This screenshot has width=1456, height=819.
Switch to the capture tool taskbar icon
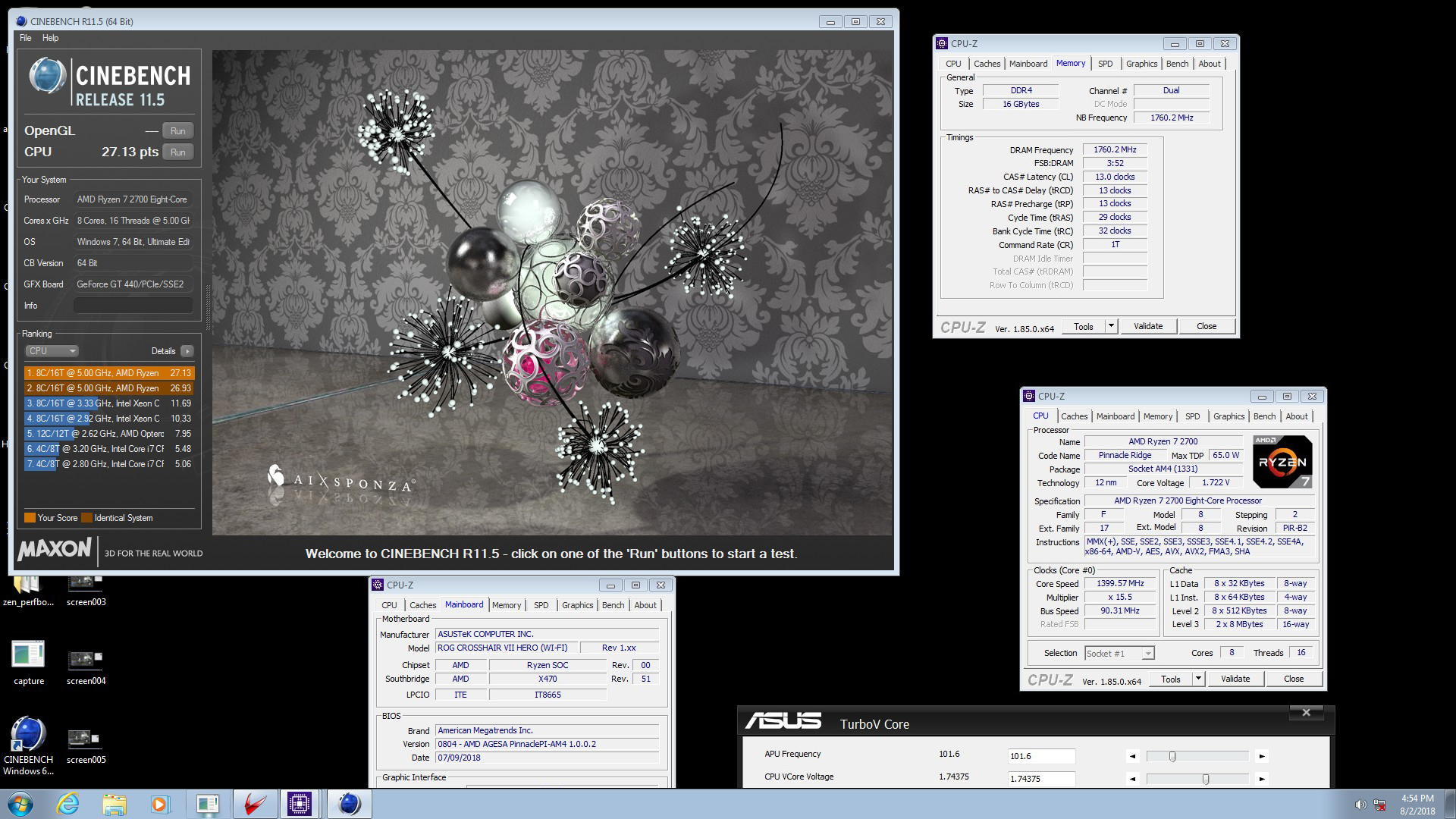(x=207, y=804)
